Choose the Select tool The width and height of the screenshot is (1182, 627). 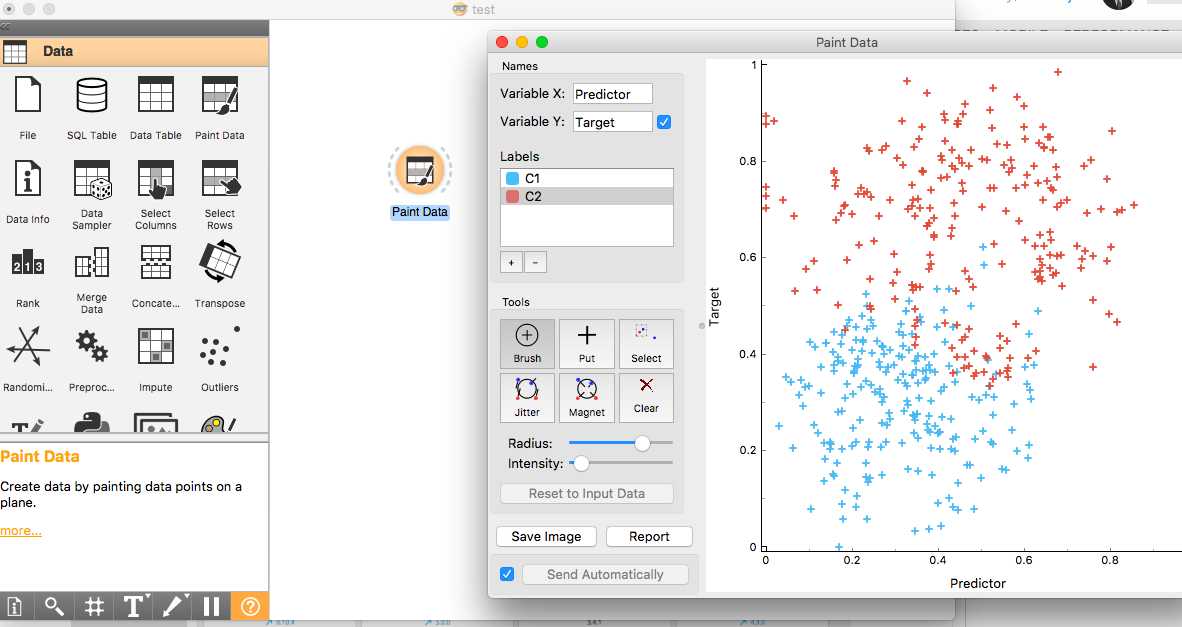(646, 344)
